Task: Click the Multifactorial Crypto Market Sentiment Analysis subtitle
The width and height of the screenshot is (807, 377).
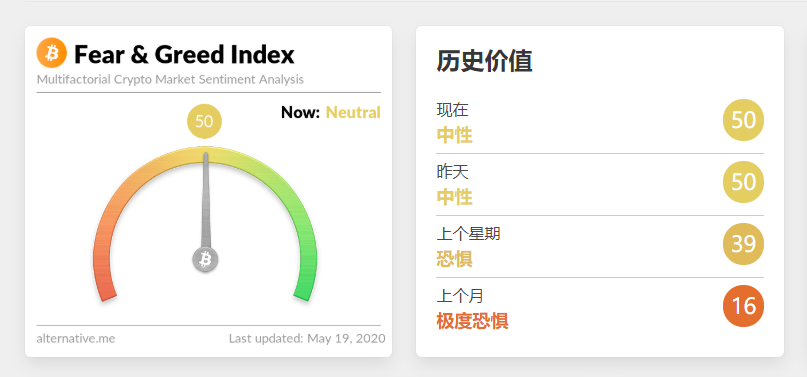Action: [x=170, y=80]
